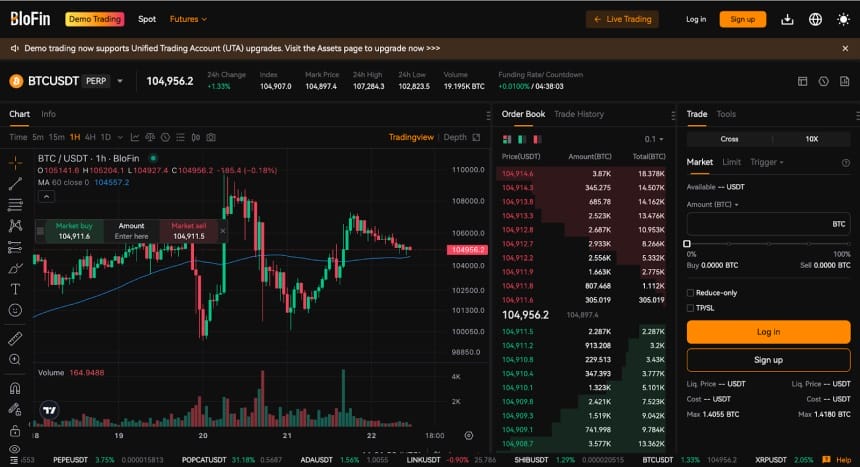Open the language globe selector
Viewport: 860px width, 467px height.
point(816,20)
